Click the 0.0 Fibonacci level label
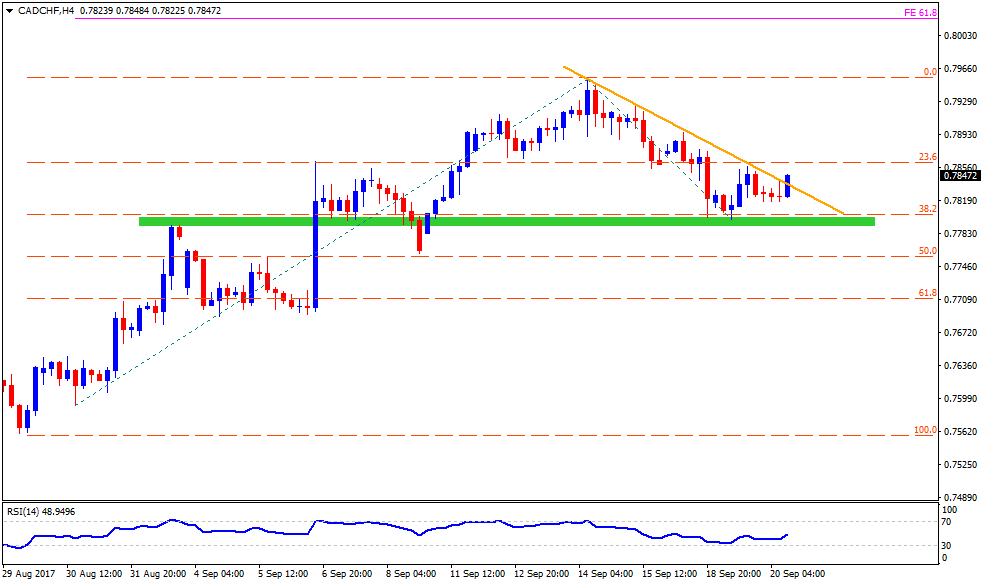981x585 pixels. 930,71
